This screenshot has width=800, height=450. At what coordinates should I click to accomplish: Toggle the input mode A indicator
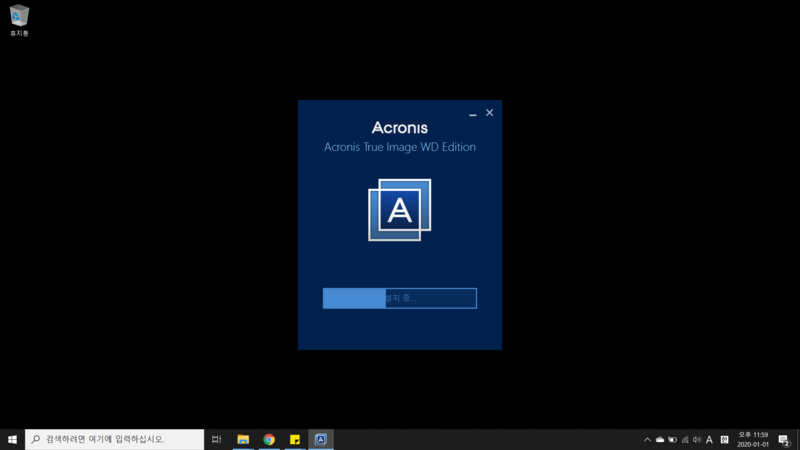click(709, 439)
